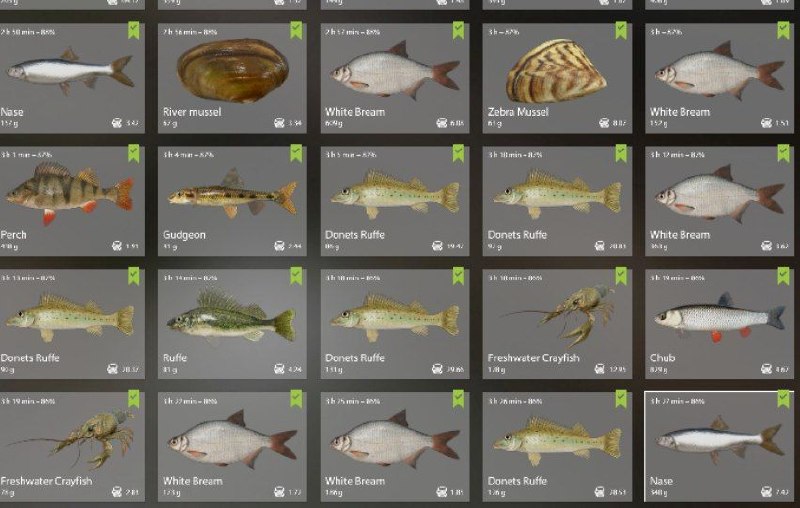Image resolution: width=800 pixels, height=508 pixels.
Task: Click the green bookmark on the Zebra Mussel card
Action: tap(621, 30)
